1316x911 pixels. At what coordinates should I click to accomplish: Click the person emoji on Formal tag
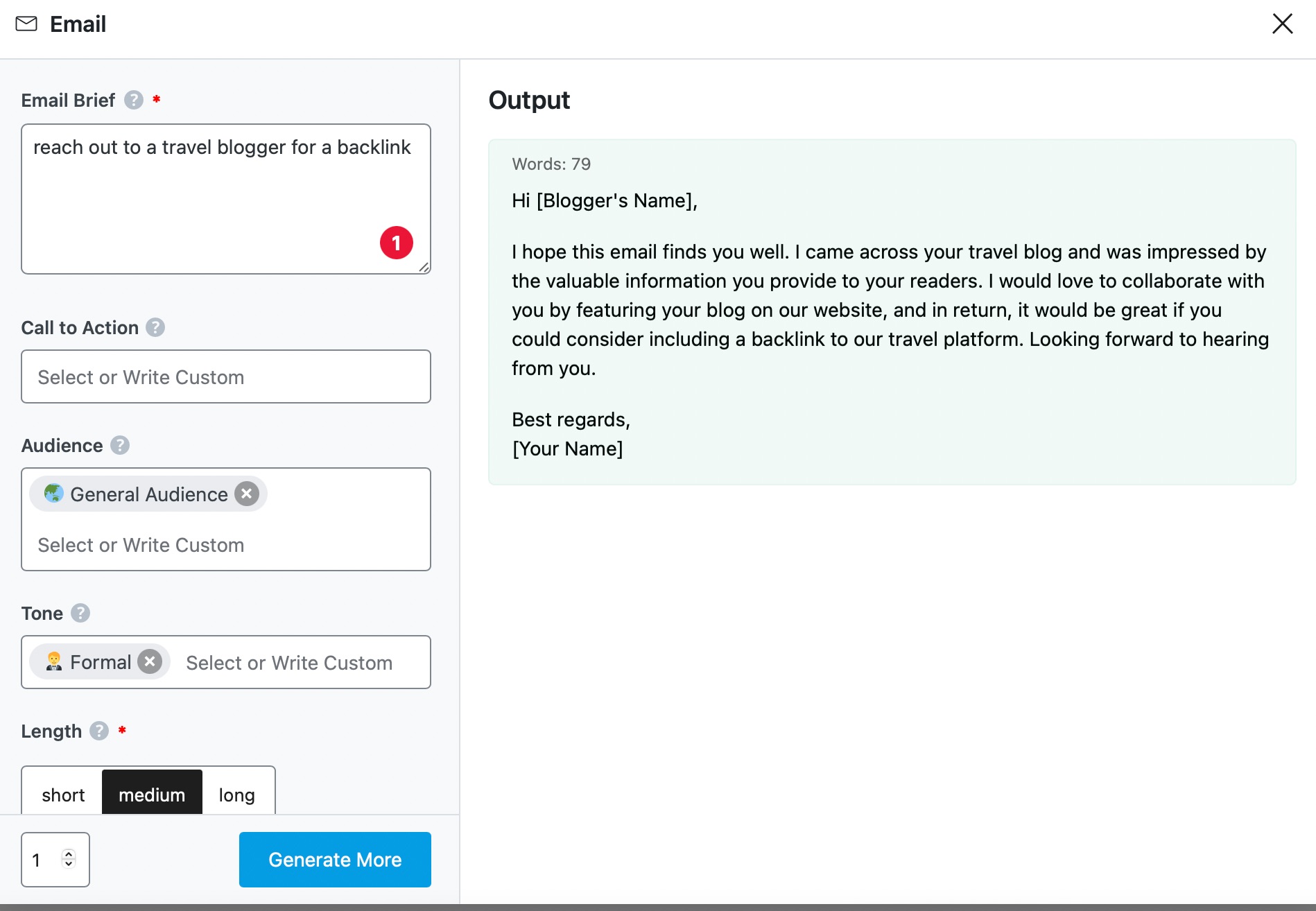coord(53,661)
